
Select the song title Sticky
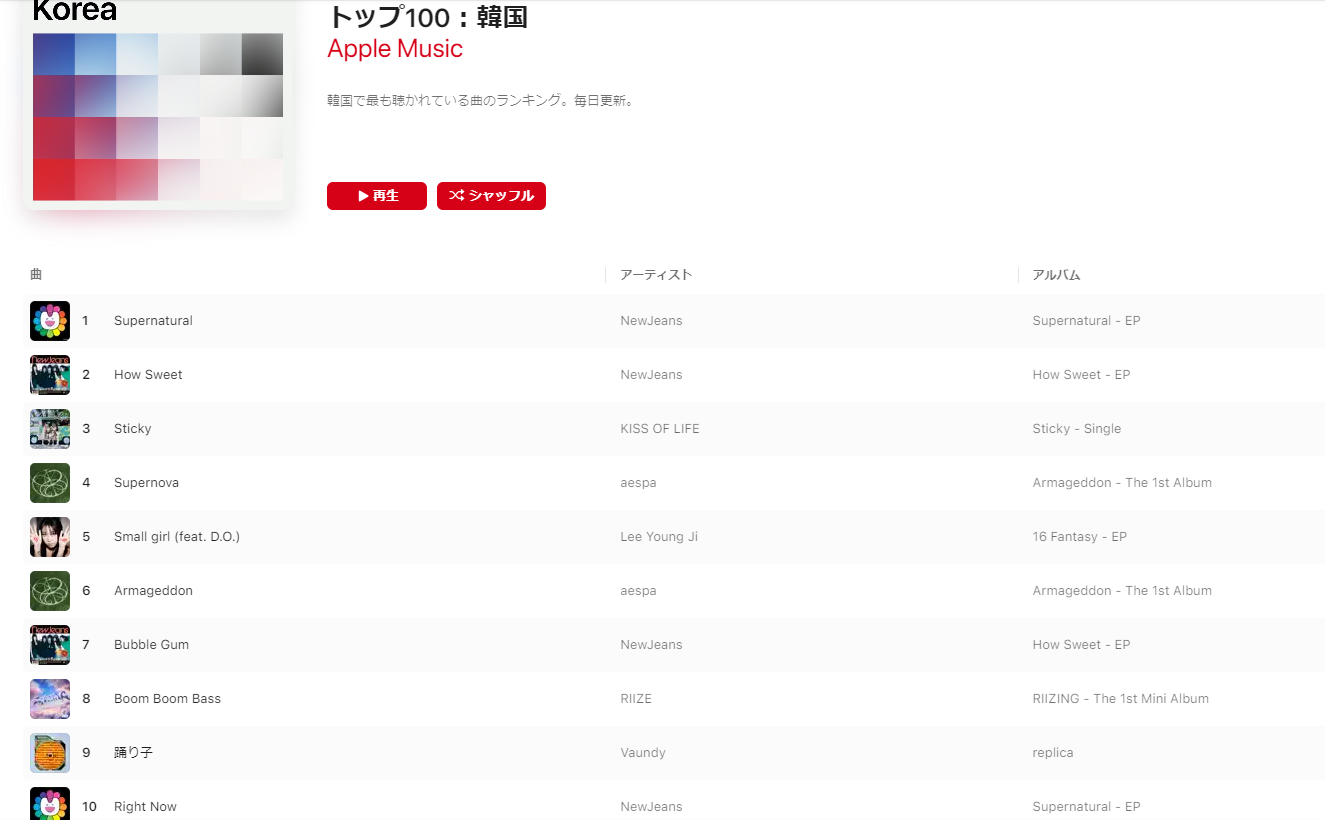[x=132, y=429]
